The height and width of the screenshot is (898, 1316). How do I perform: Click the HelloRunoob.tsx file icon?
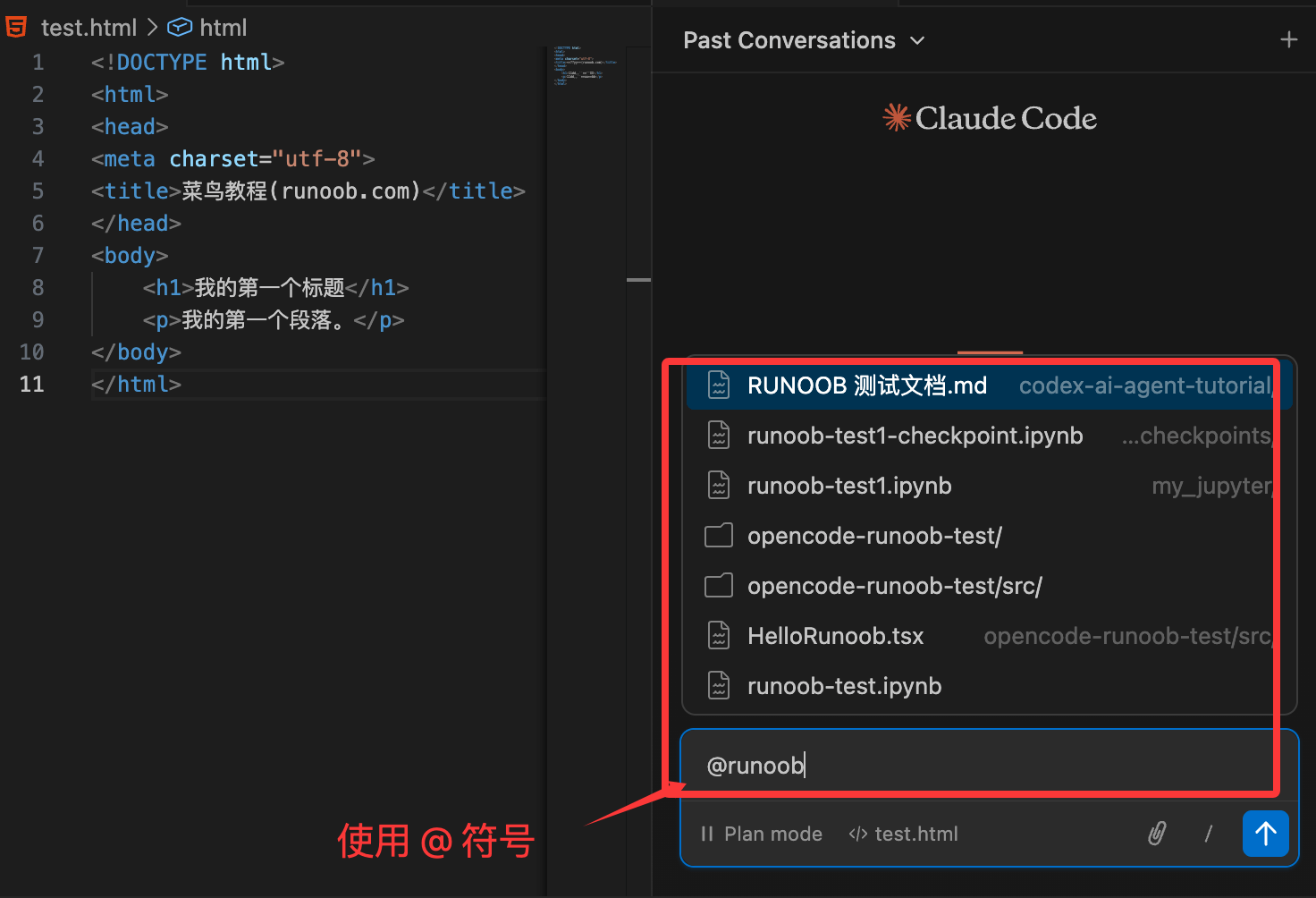719,636
